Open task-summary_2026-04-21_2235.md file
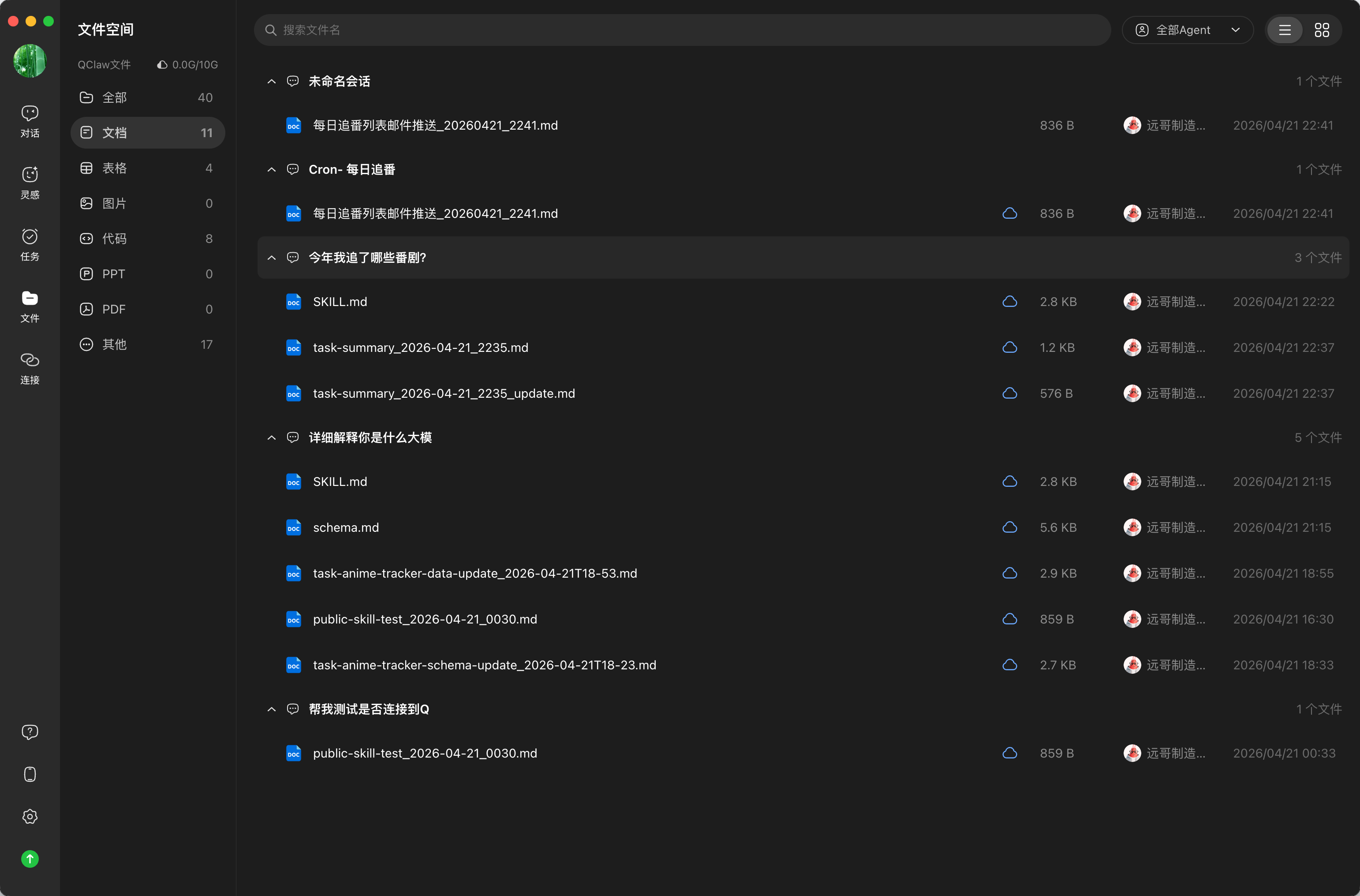The width and height of the screenshot is (1360, 896). [421, 347]
